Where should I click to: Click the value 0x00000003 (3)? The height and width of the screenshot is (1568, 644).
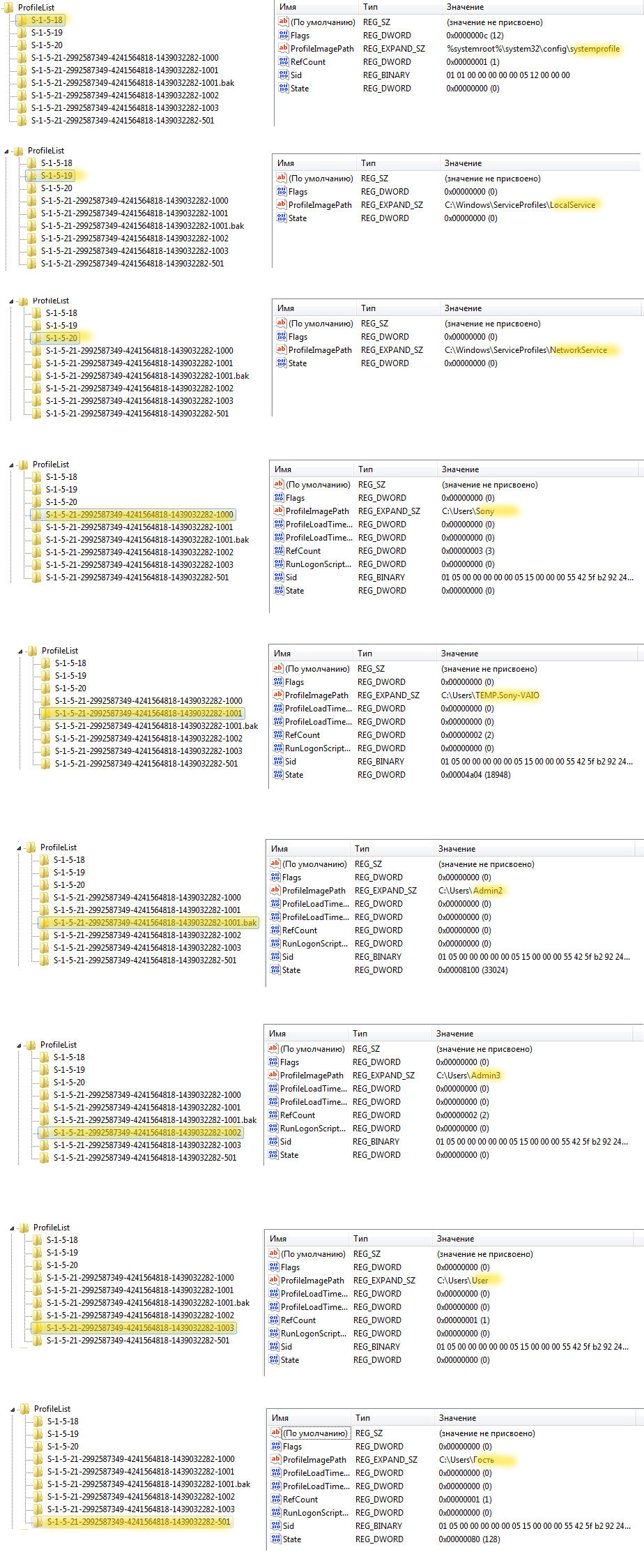click(x=468, y=551)
